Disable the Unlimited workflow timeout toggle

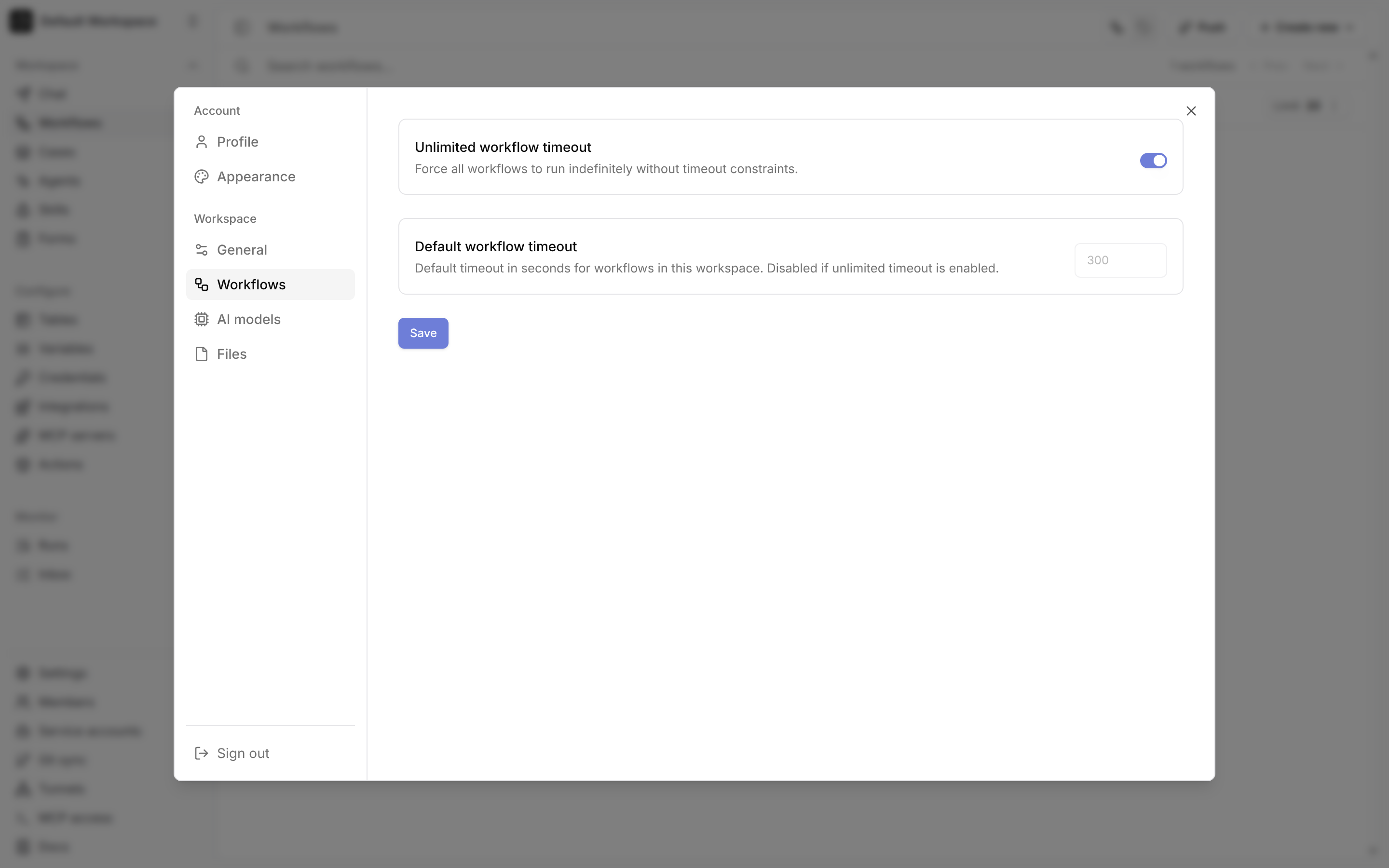[1153, 161]
